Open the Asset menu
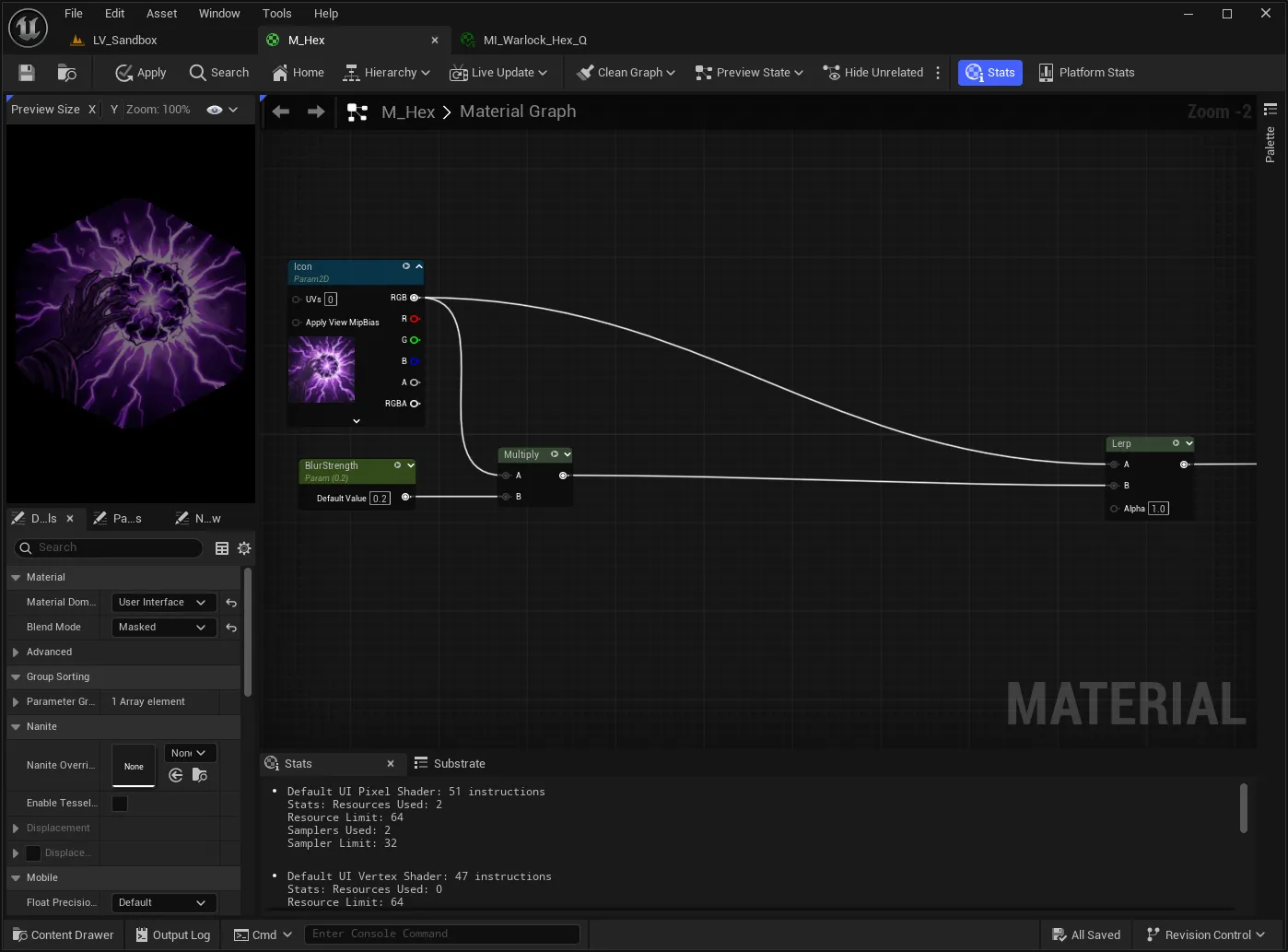The image size is (1288, 952). point(162,13)
